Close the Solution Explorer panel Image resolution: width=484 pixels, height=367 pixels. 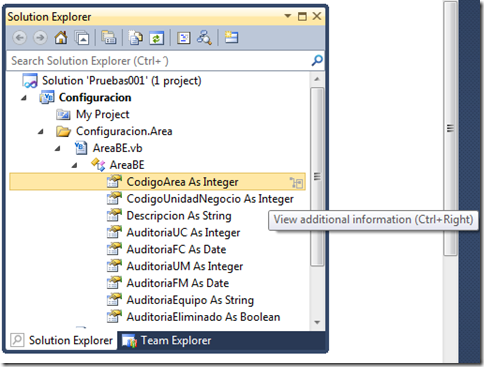point(317,16)
